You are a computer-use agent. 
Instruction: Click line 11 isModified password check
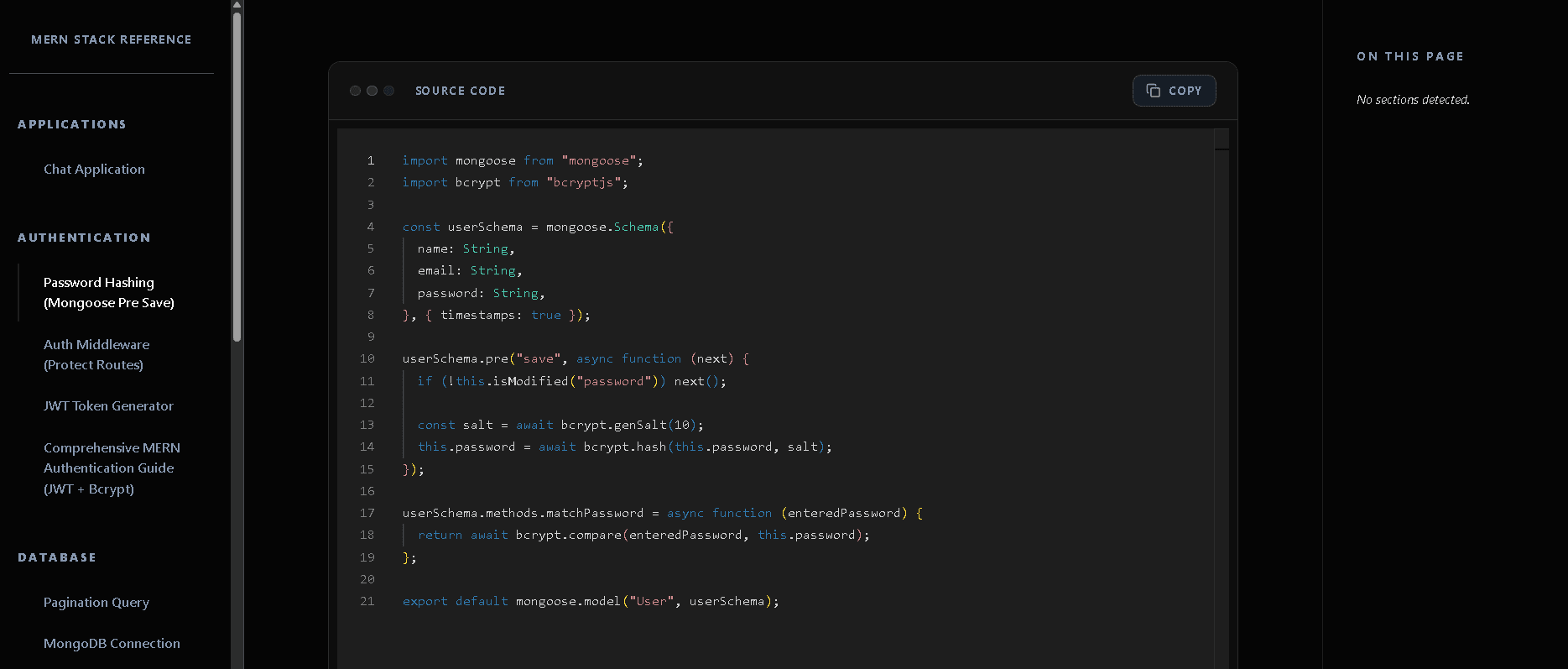pyautogui.click(x=572, y=381)
